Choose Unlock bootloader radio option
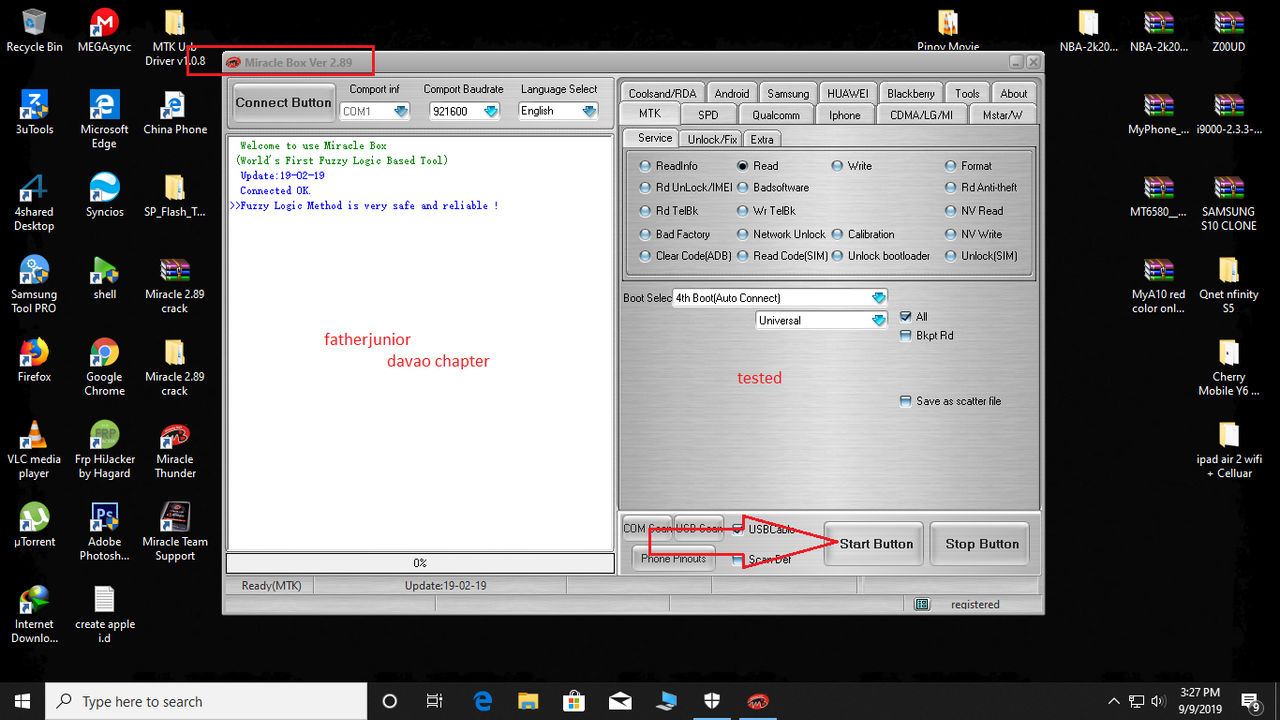This screenshot has height=720, width=1280. pos(838,256)
